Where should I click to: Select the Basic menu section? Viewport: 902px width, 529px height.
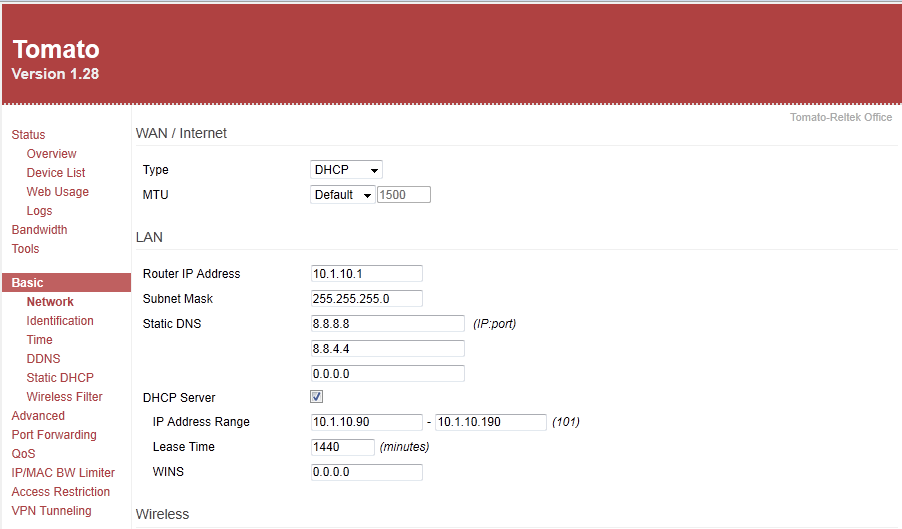pos(66,282)
